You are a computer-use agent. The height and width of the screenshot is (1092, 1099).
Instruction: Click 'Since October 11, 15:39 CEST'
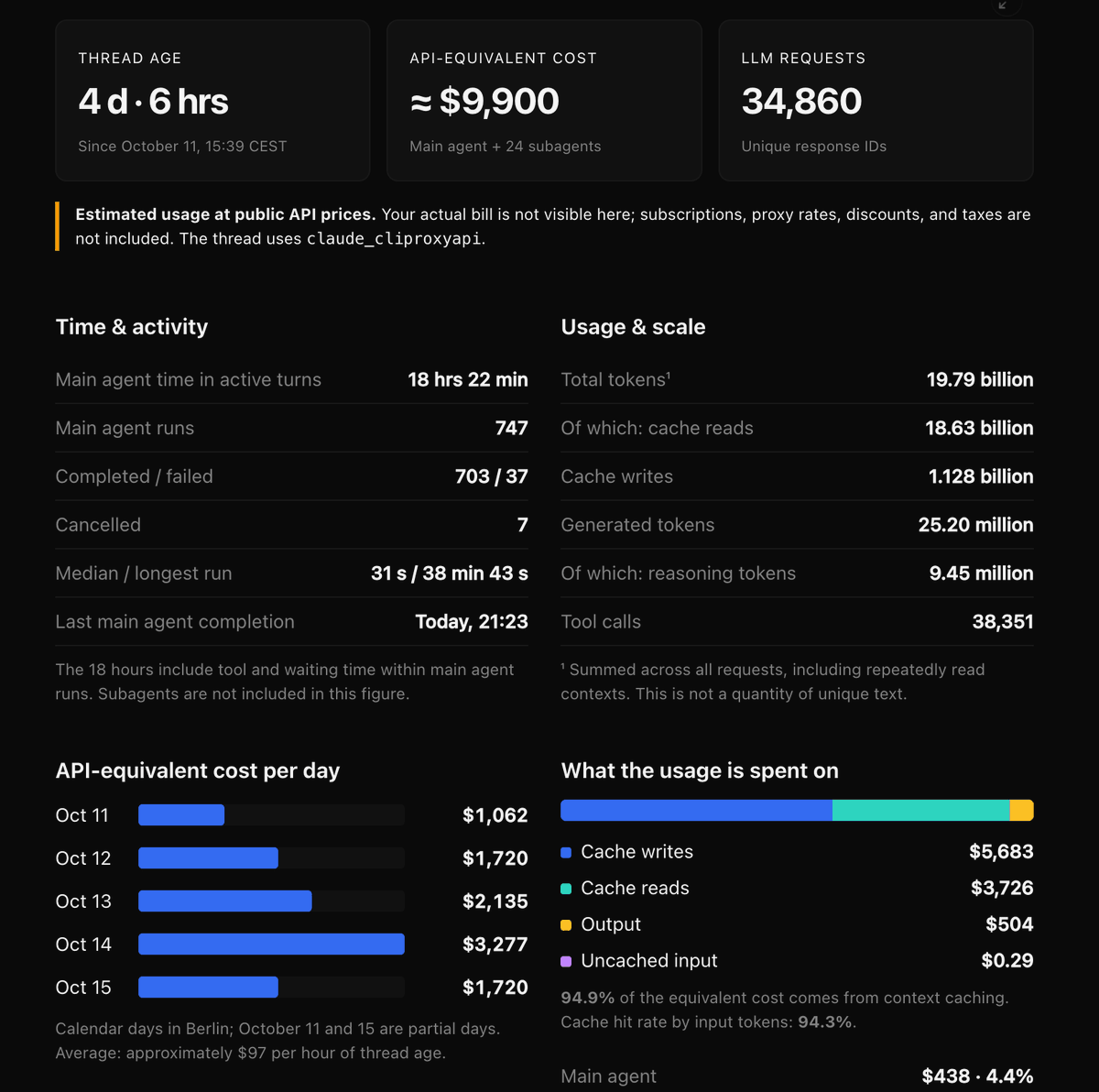(182, 147)
